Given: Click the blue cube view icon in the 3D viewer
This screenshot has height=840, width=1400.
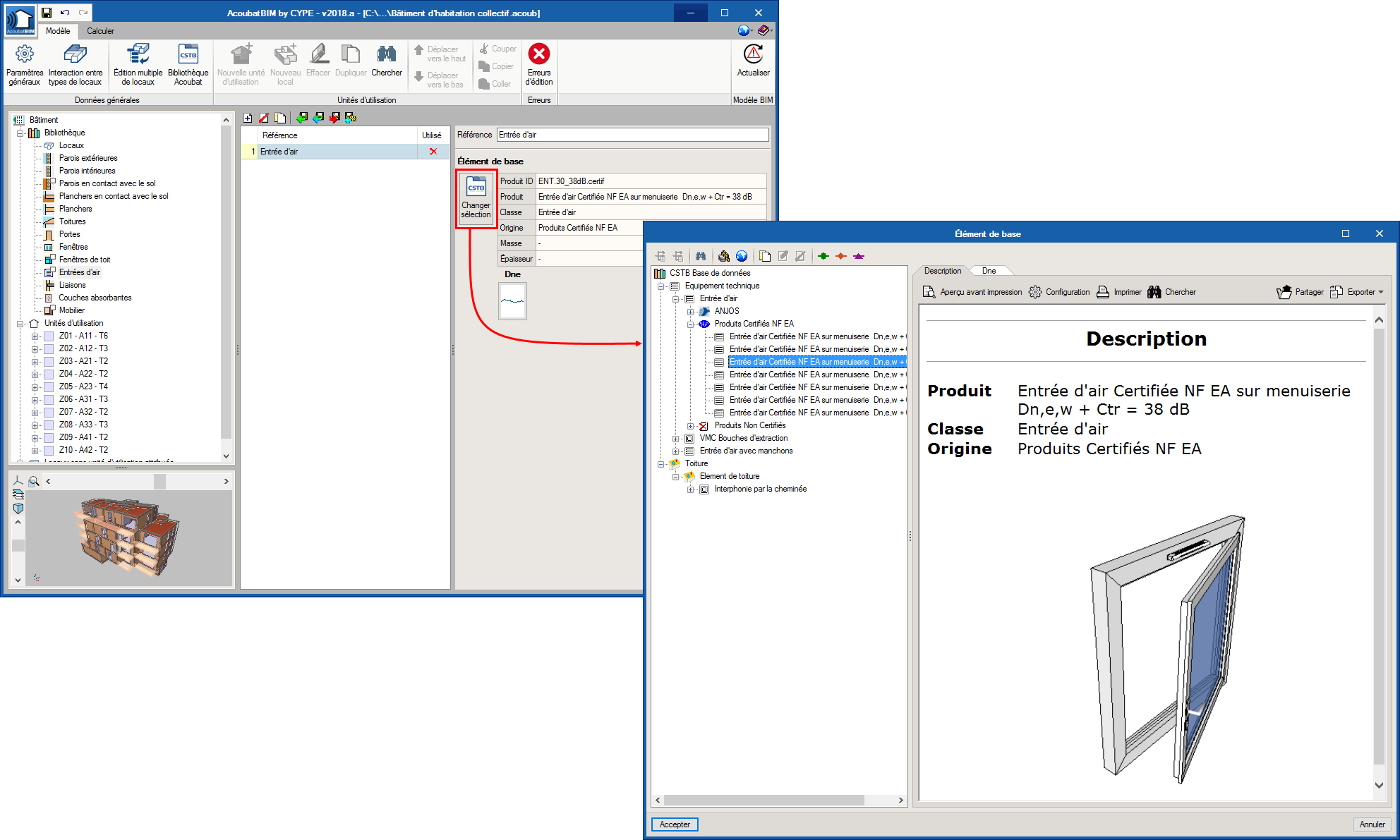Looking at the screenshot, I should (x=18, y=508).
